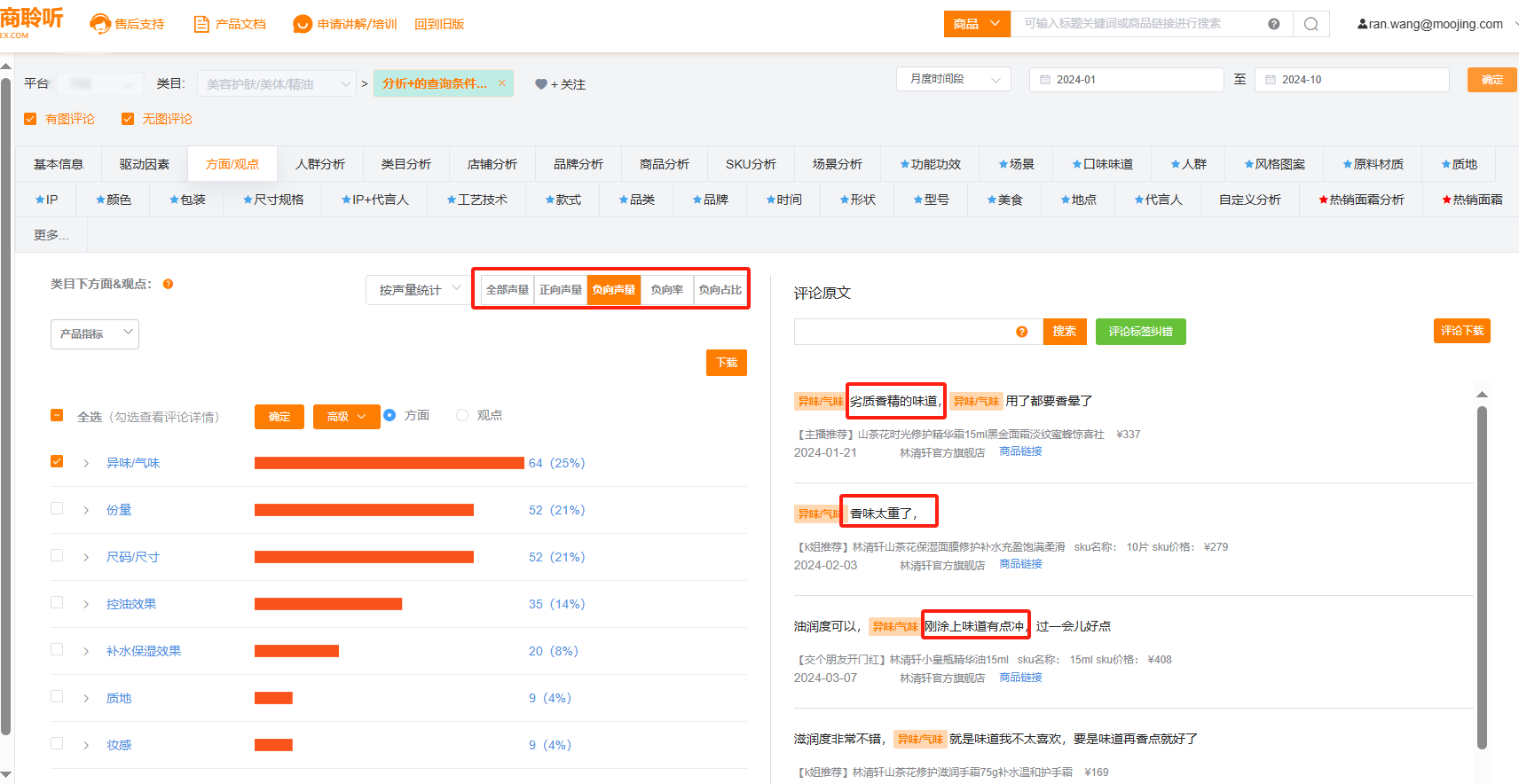This screenshot has height=784, width=1519.
Task: Click the search magnifier icon
Action: click(1310, 24)
